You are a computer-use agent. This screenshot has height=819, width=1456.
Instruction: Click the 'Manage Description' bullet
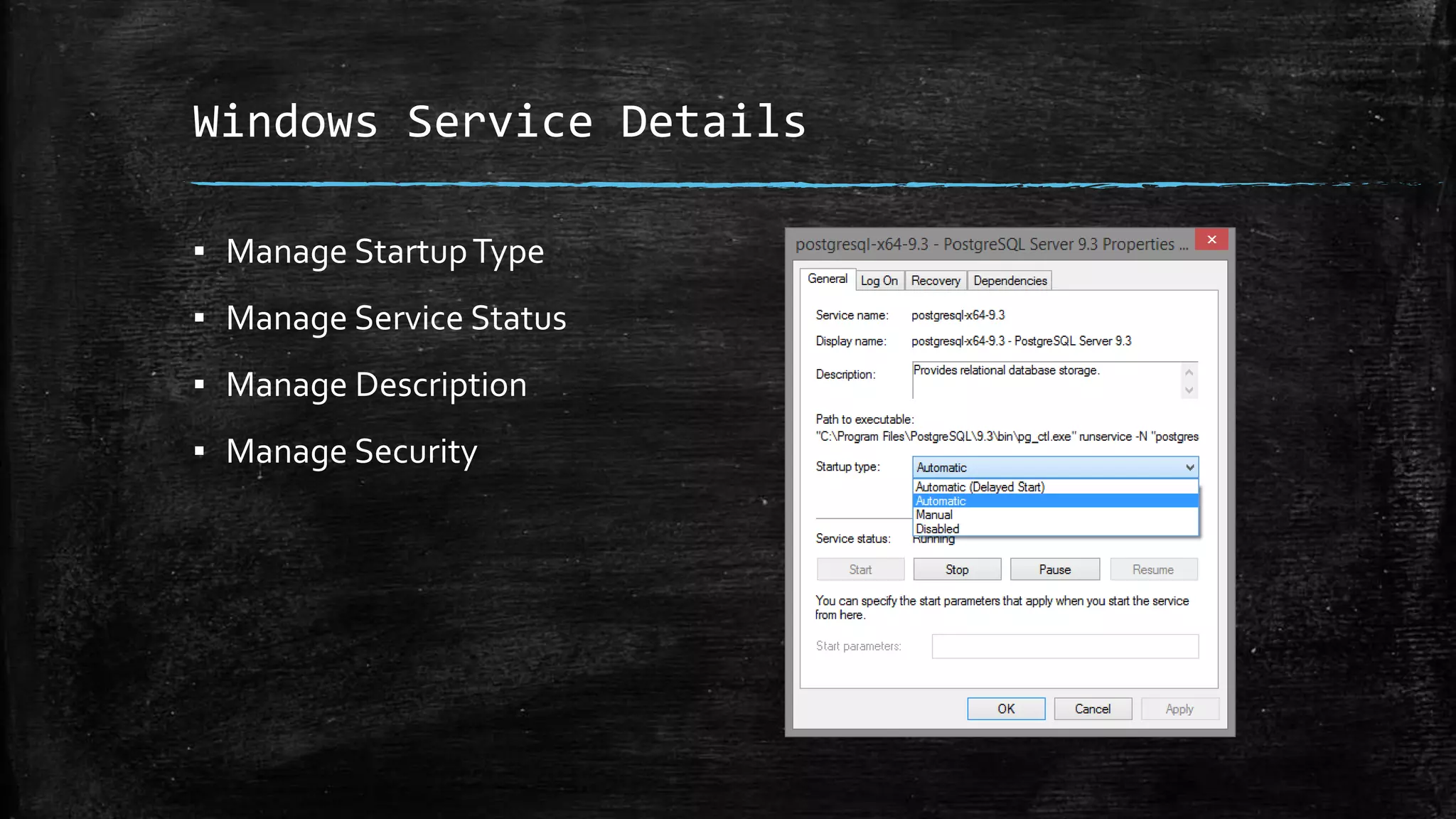click(x=376, y=385)
